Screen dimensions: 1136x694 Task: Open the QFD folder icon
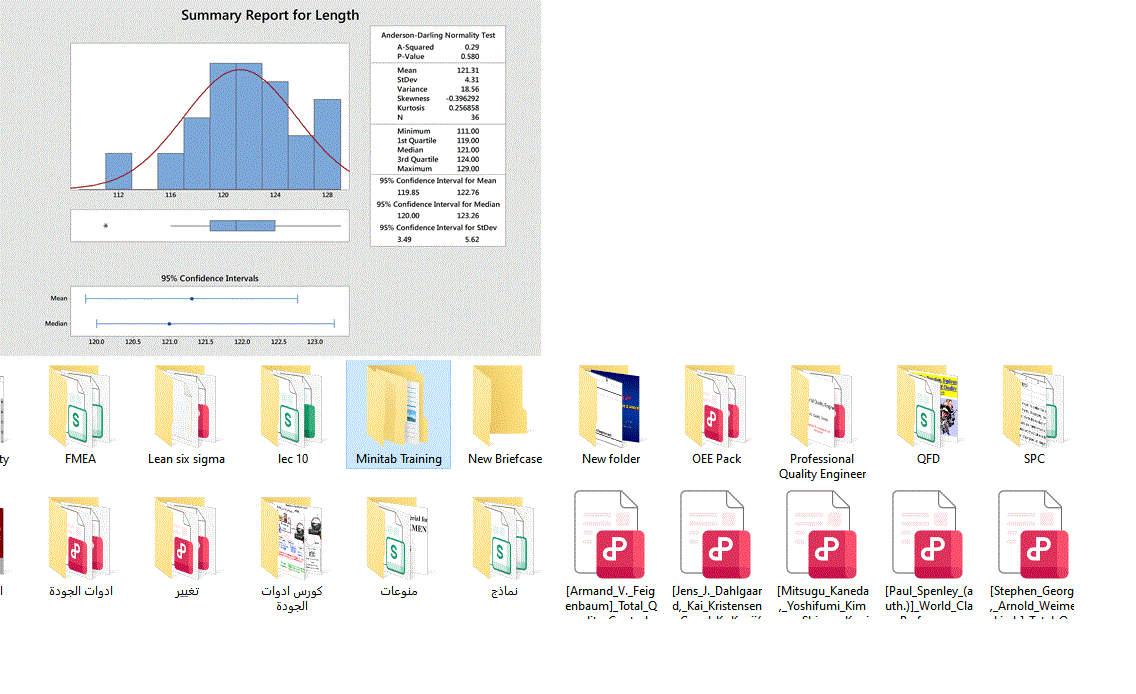point(928,406)
